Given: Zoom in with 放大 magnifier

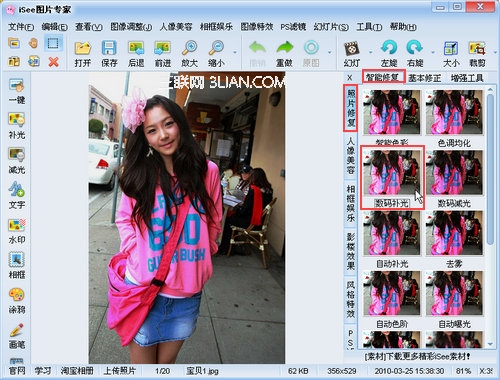Looking at the screenshot, I should [x=189, y=54].
